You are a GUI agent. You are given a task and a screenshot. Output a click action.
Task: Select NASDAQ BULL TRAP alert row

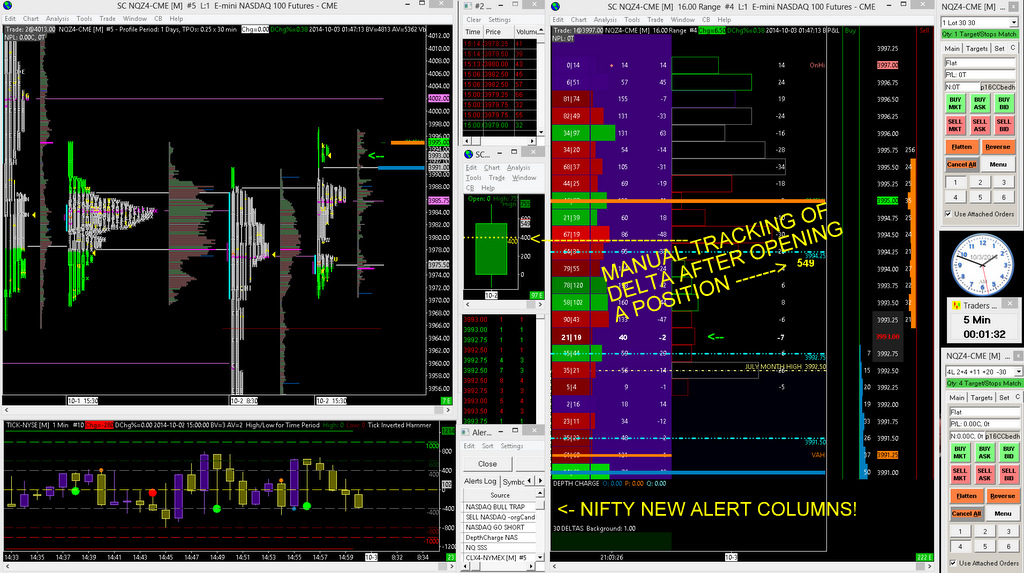[x=500, y=506]
